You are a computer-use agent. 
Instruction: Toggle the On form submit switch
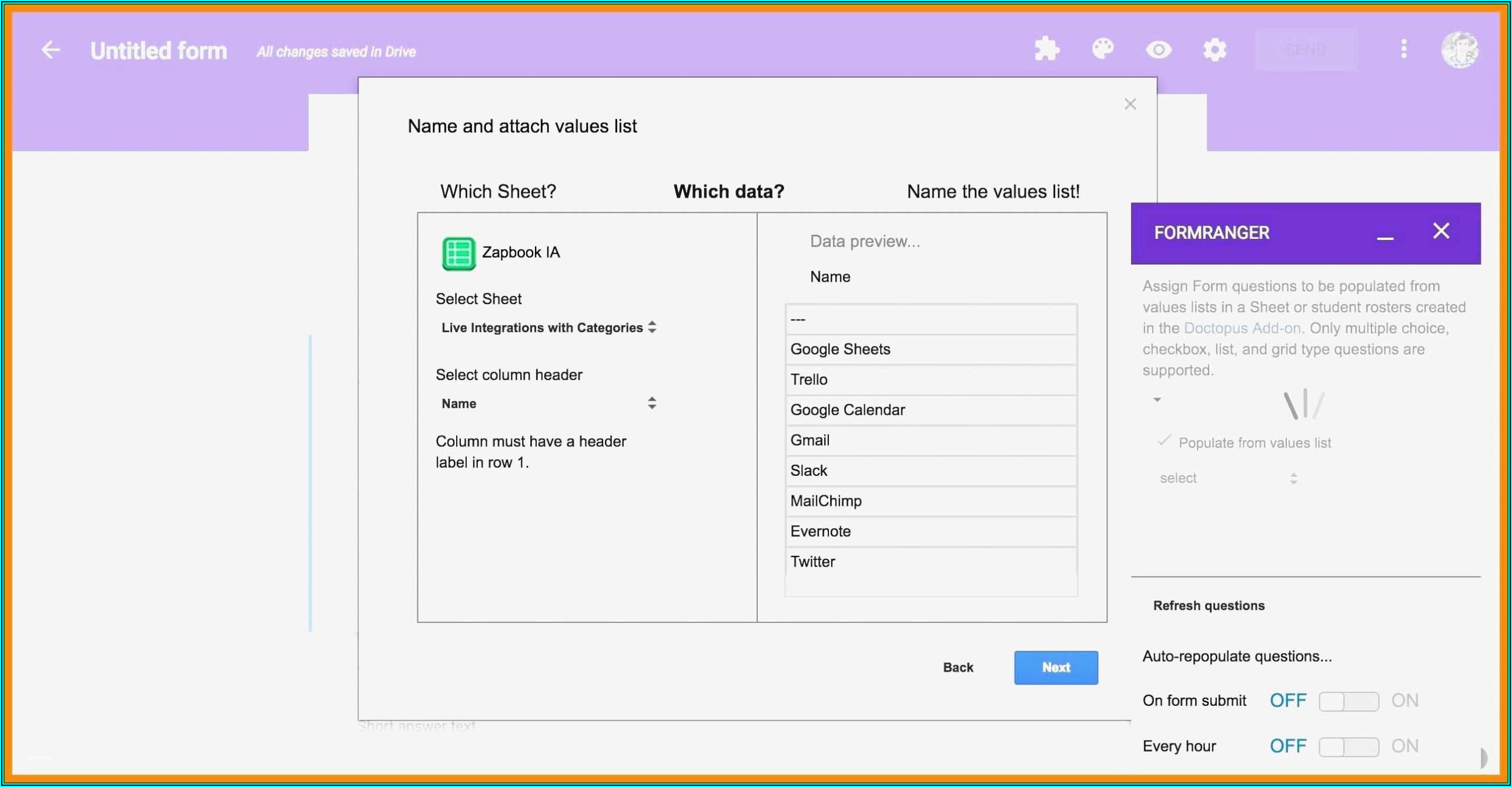1348,701
